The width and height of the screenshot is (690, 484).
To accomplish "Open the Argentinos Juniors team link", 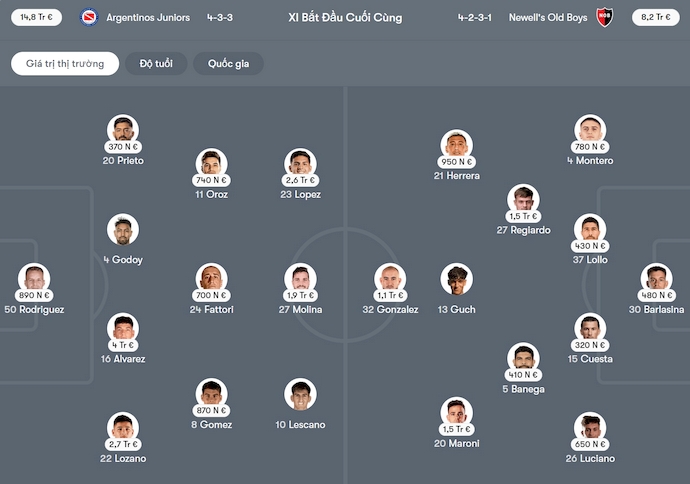I will tap(148, 17).
